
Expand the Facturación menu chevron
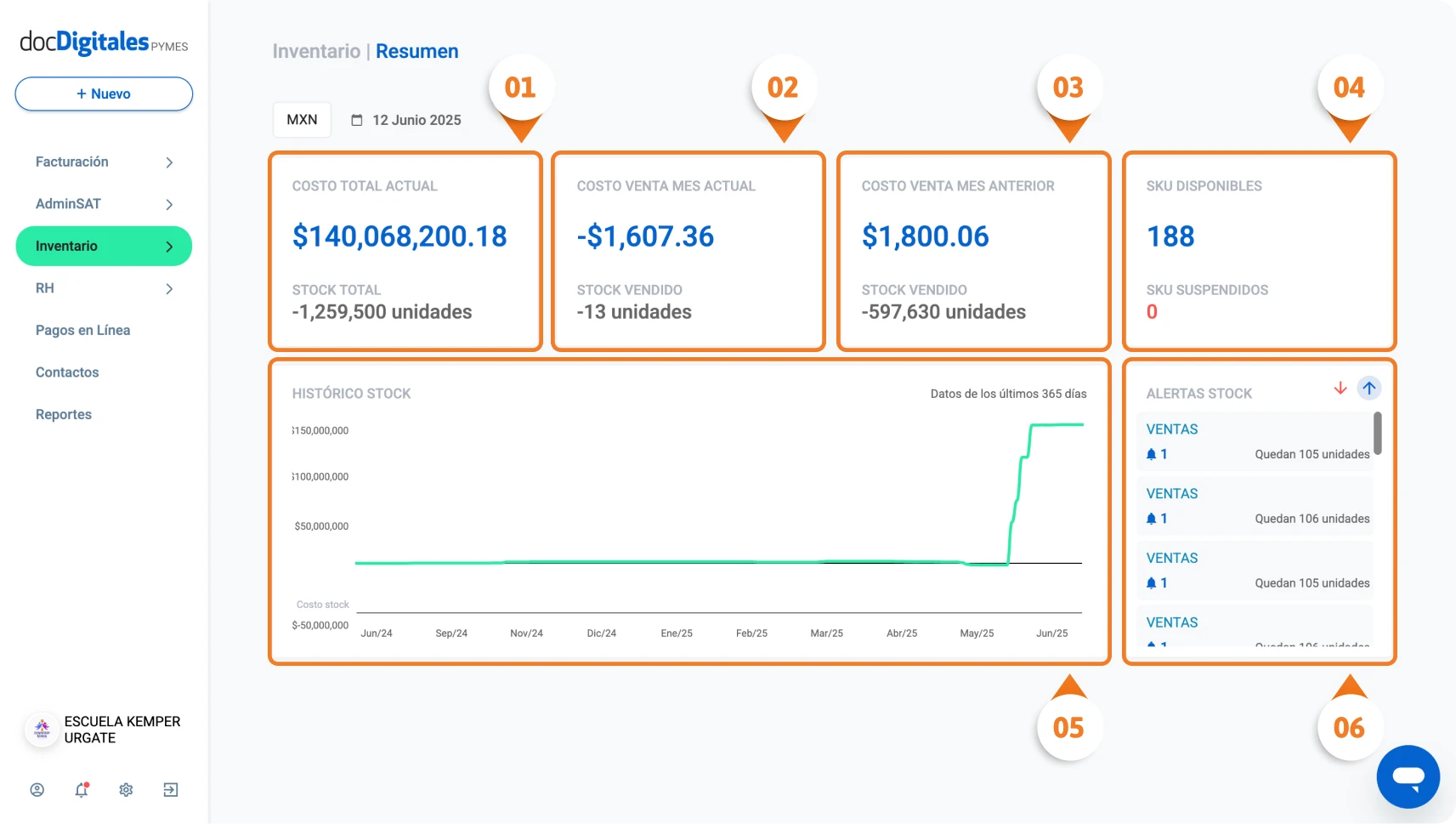[169, 162]
